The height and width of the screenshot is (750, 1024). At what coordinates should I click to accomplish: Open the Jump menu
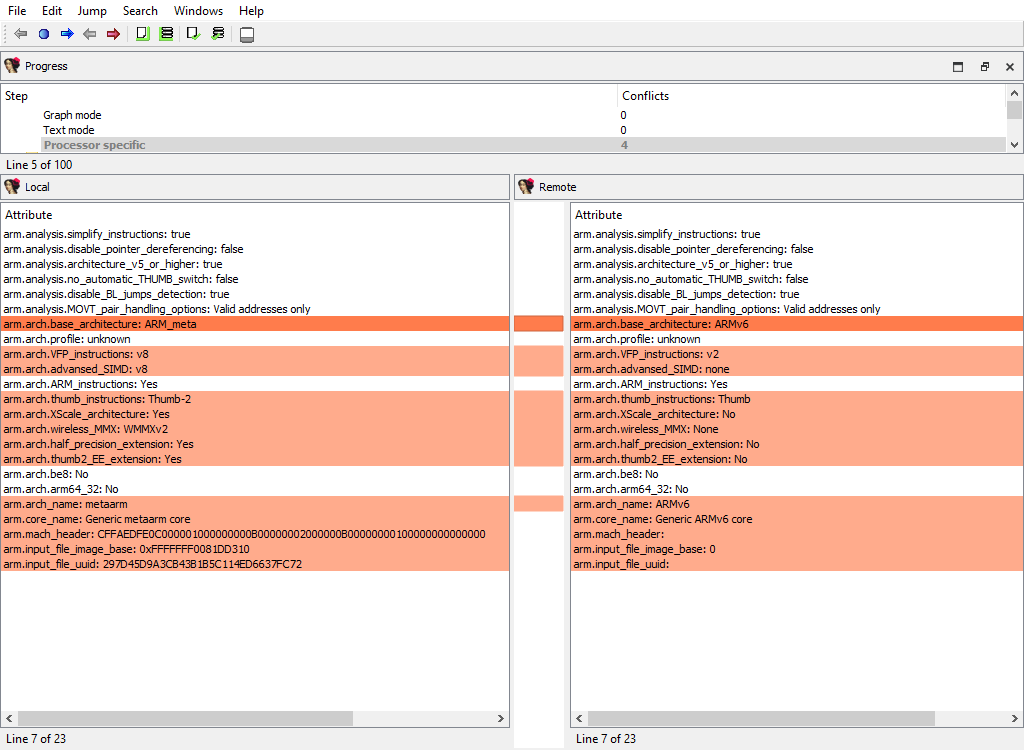[92, 11]
